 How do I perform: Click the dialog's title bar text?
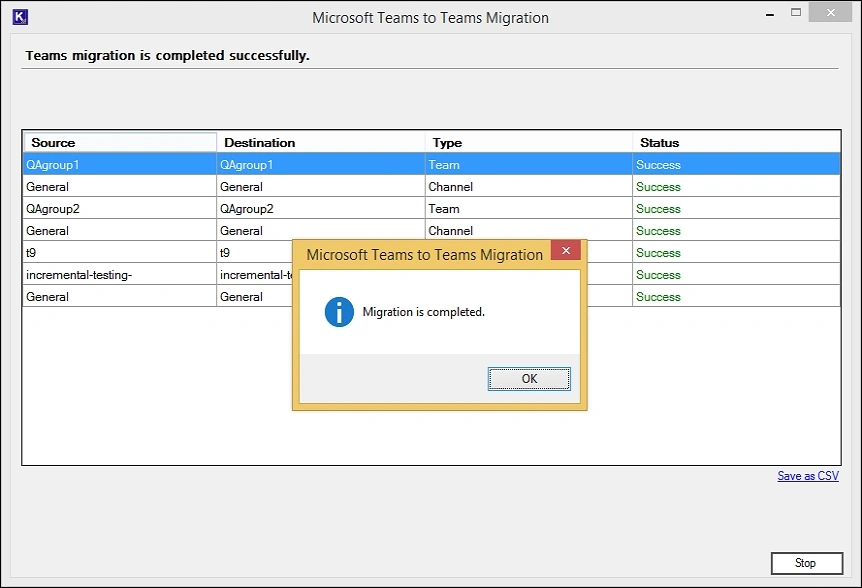(424, 254)
